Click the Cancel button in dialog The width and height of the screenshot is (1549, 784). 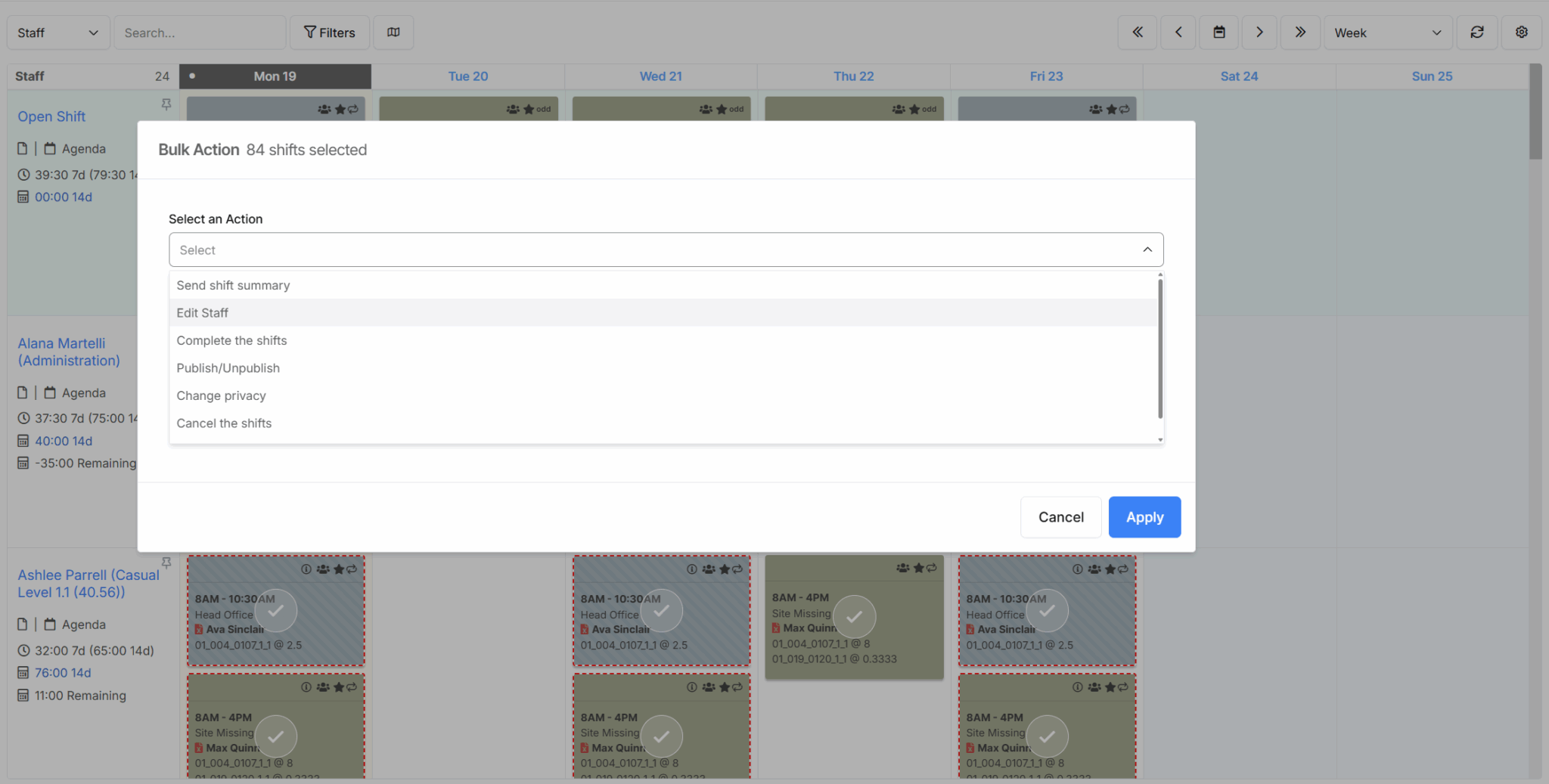click(x=1060, y=517)
